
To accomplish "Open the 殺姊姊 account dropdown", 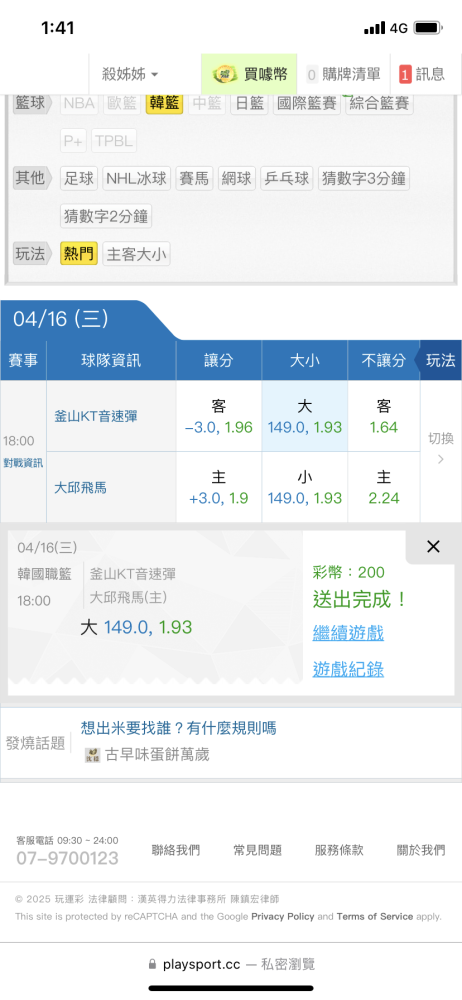I will pos(130,75).
